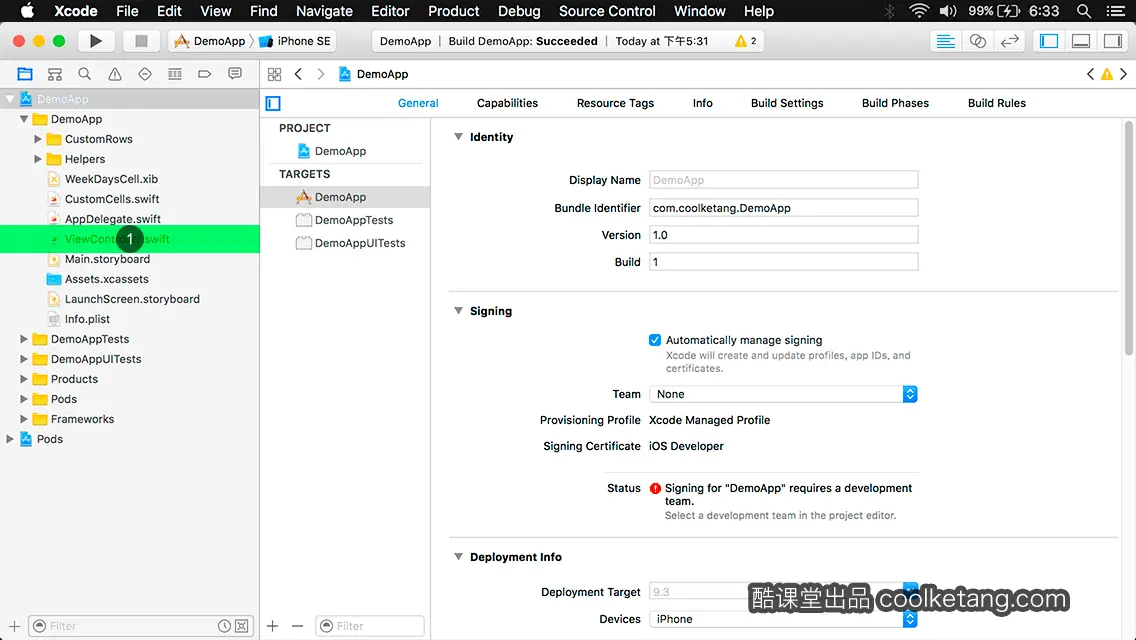This screenshot has width=1136, height=640.
Task: Select the DemoAppTests target
Action: [345, 220]
